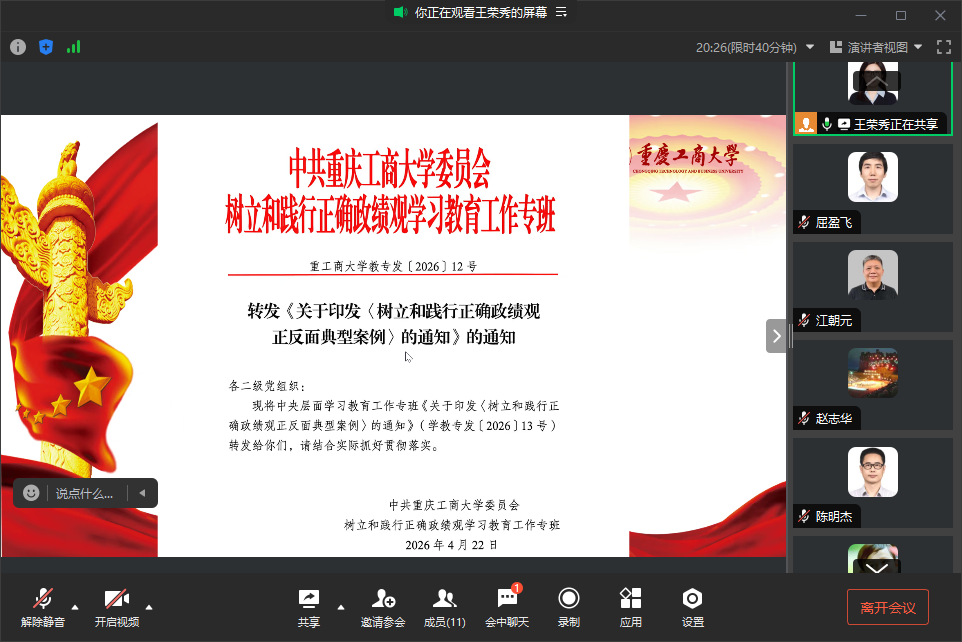
Task: Click the 说点什么... chat input
Action: tap(84, 493)
